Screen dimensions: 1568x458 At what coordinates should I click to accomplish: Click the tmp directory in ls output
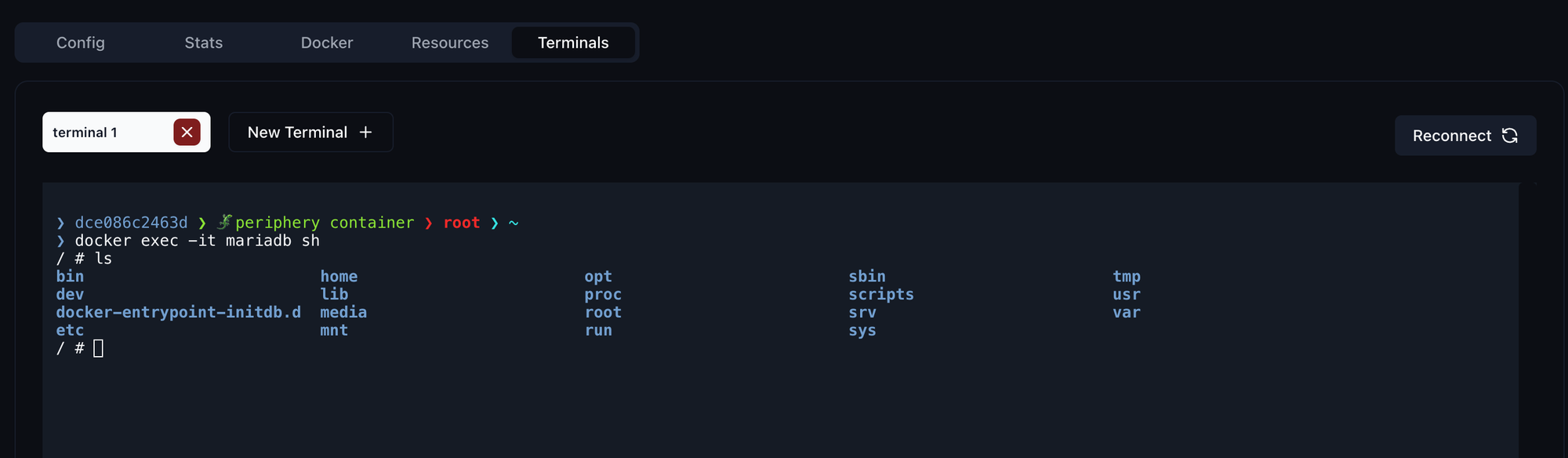pyautogui.click(x=1127, y=276)
